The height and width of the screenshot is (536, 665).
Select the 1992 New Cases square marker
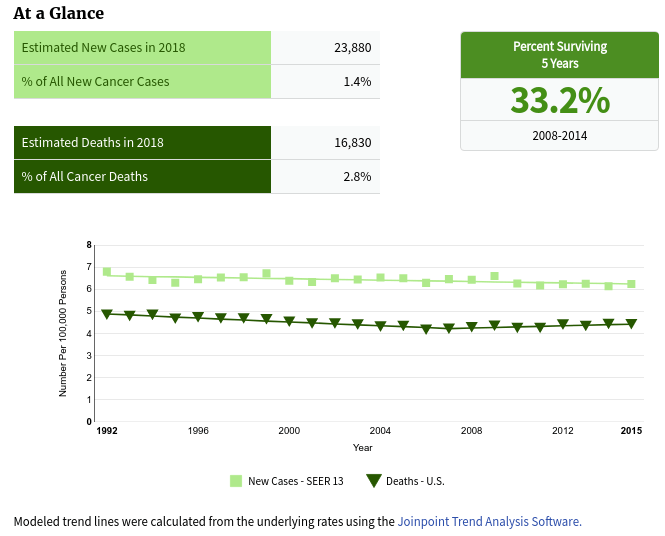pyautogui.click(x=107, y=272)
